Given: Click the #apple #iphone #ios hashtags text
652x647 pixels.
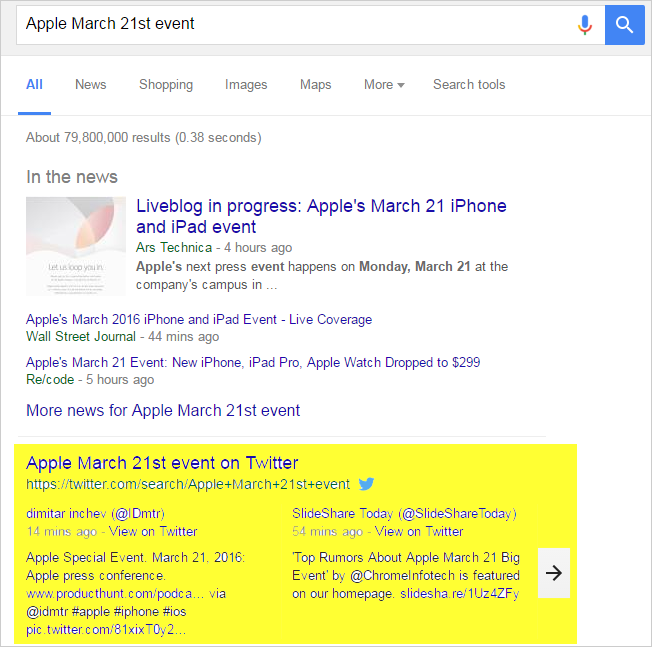Looking at the screenshot, I should (x=129, y=612).
